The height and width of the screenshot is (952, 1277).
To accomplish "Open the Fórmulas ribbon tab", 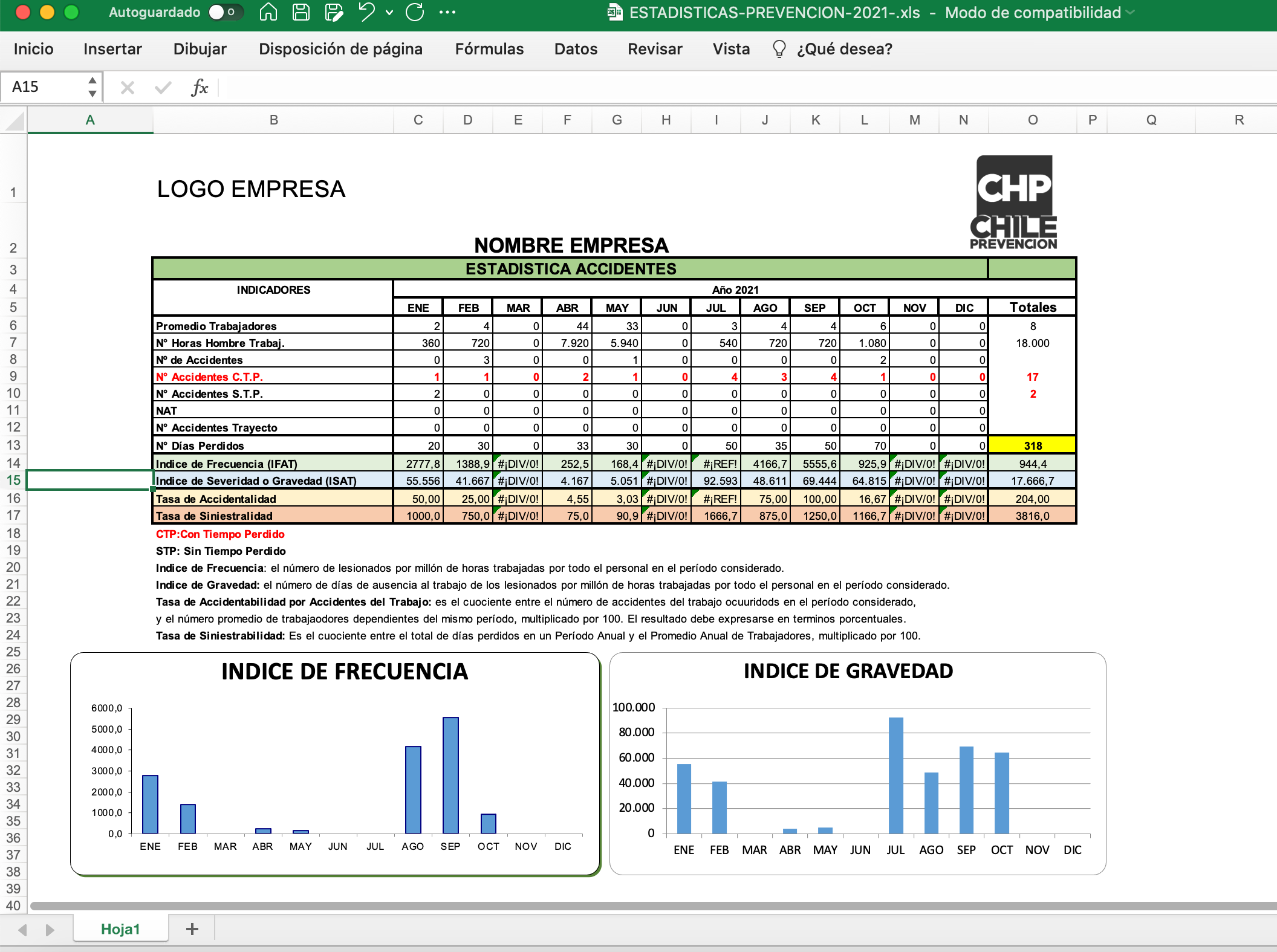I will pos(489,49).
